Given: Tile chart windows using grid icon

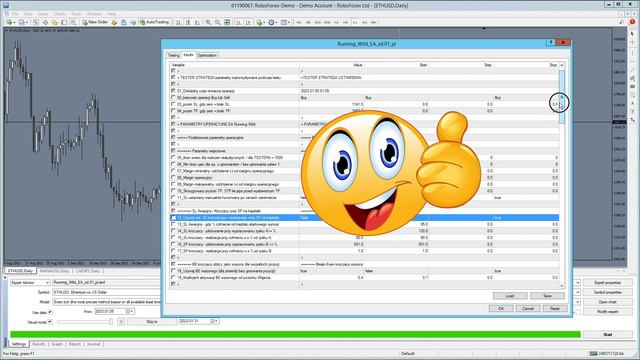Looking at the screenshot, I should pos(227,22).
